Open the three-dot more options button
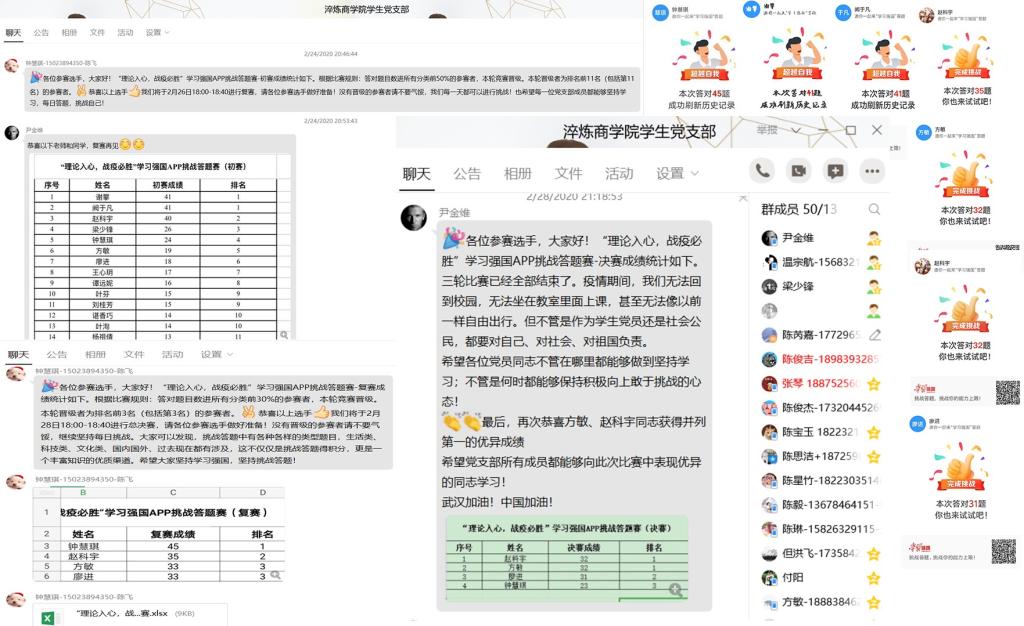The image size is (1024, 626). point(873,171)
